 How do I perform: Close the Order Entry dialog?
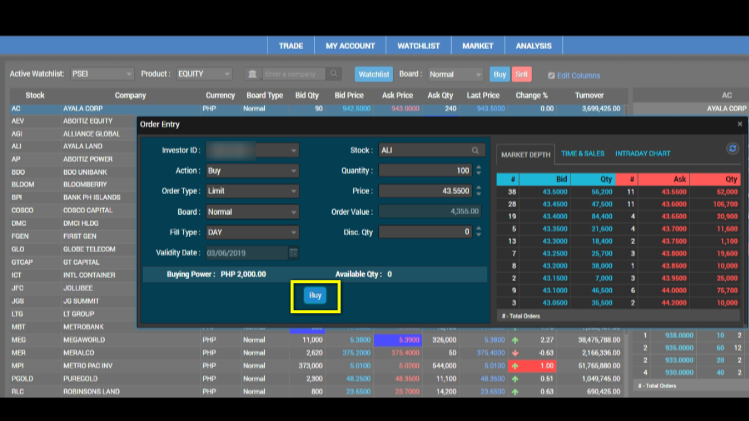(x=739, y=124)
